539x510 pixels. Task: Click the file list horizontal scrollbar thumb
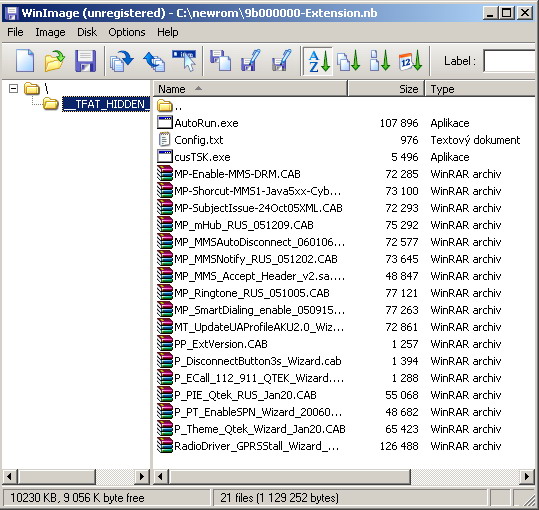tap(289, 476)
